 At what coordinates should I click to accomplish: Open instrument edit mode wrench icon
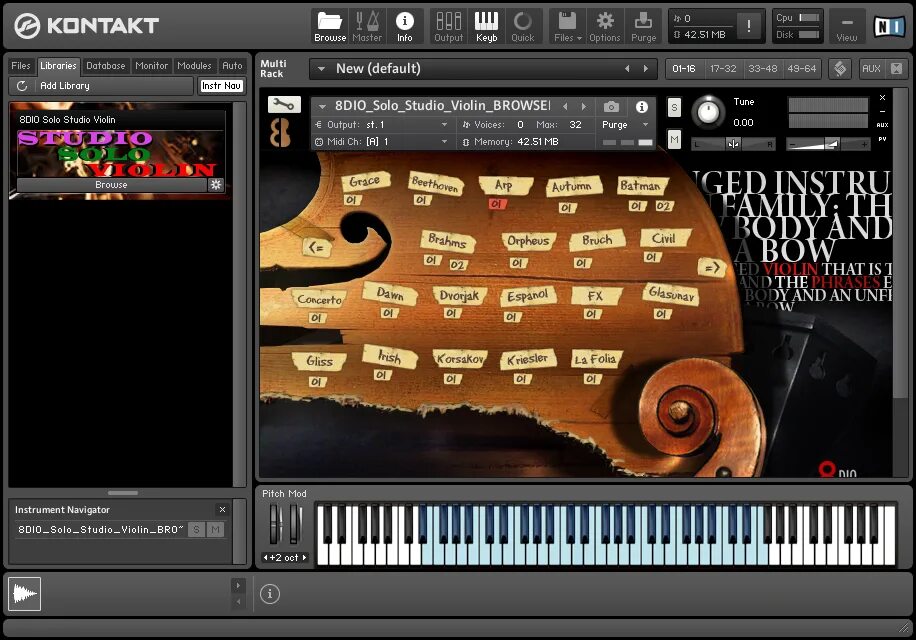pos(284,105)
